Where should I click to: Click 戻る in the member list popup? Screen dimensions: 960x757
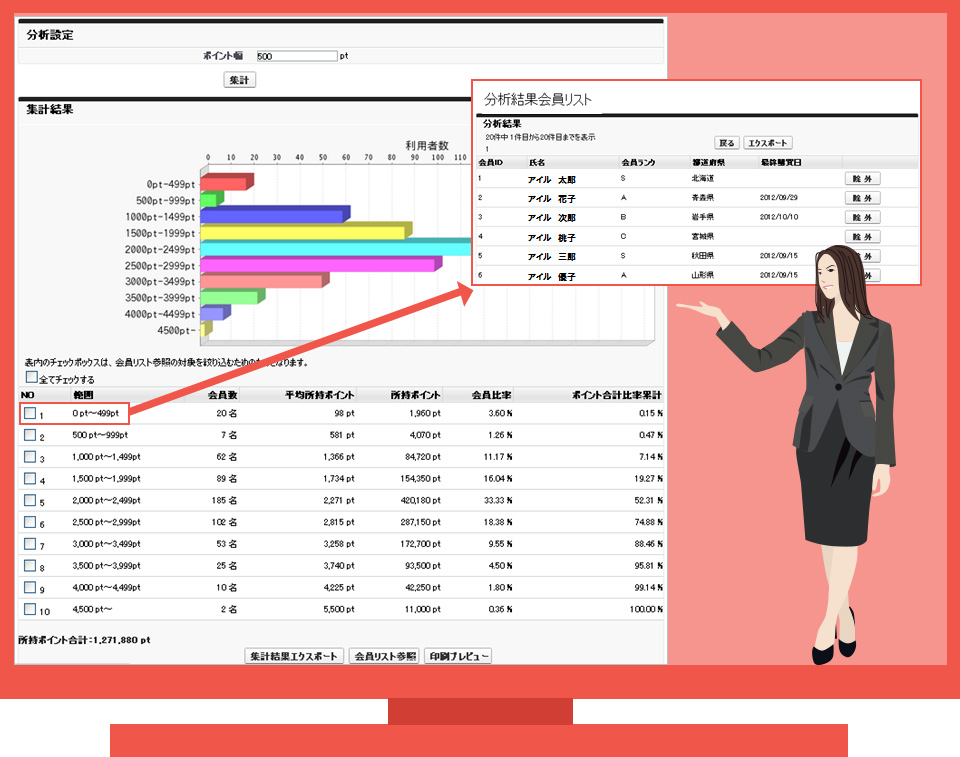727,143
